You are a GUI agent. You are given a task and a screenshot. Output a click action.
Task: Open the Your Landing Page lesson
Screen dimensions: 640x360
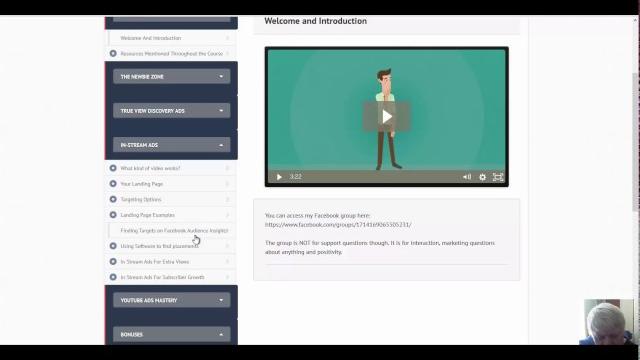171,184
